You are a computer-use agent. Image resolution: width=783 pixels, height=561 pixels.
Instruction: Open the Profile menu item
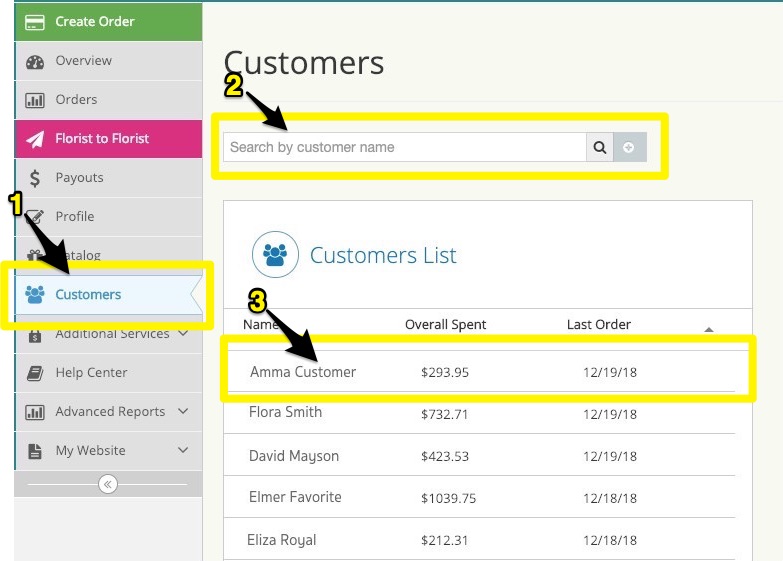click(x=75, y=216)
